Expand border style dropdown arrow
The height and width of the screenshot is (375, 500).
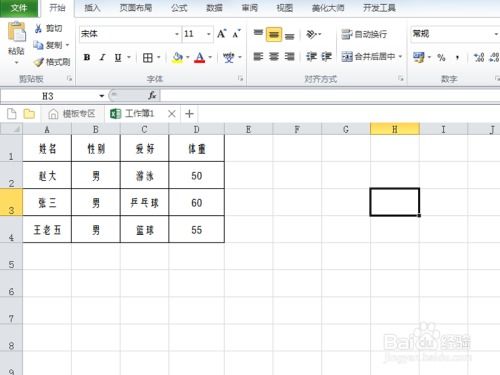point(159,58)
